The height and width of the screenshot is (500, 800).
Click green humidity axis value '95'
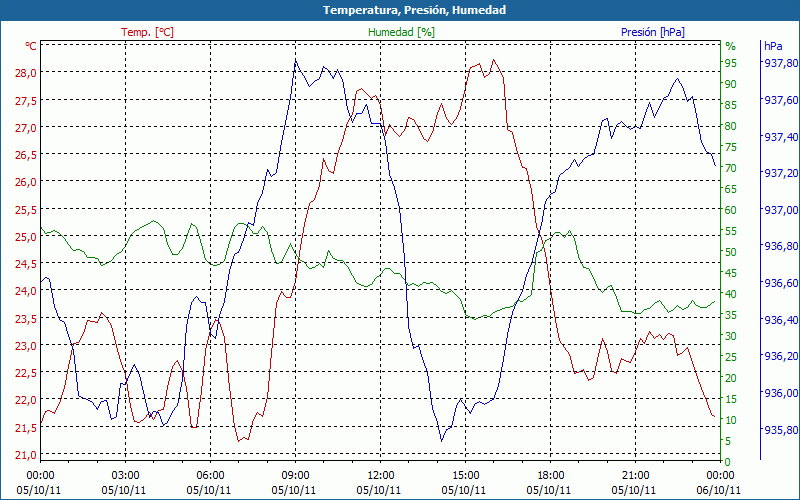(731, 63)
